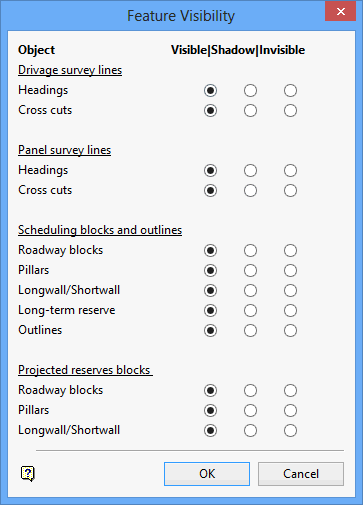Click the help question mark icon
This screenshot has height=505, width=363.
[x=28, y=473]
